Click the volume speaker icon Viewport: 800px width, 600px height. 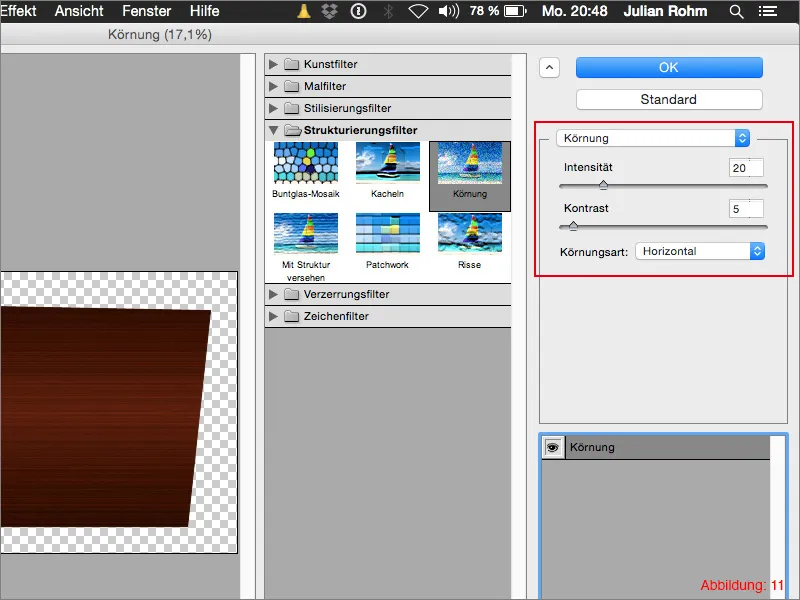[x=450, y=12]
